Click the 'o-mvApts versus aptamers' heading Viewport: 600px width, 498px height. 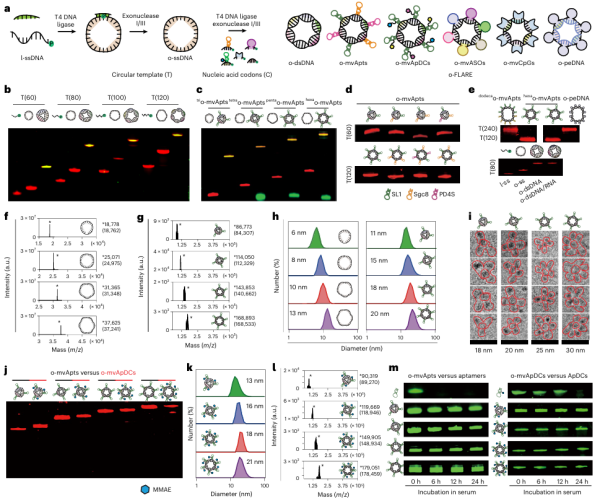click(x=447, y=376)
